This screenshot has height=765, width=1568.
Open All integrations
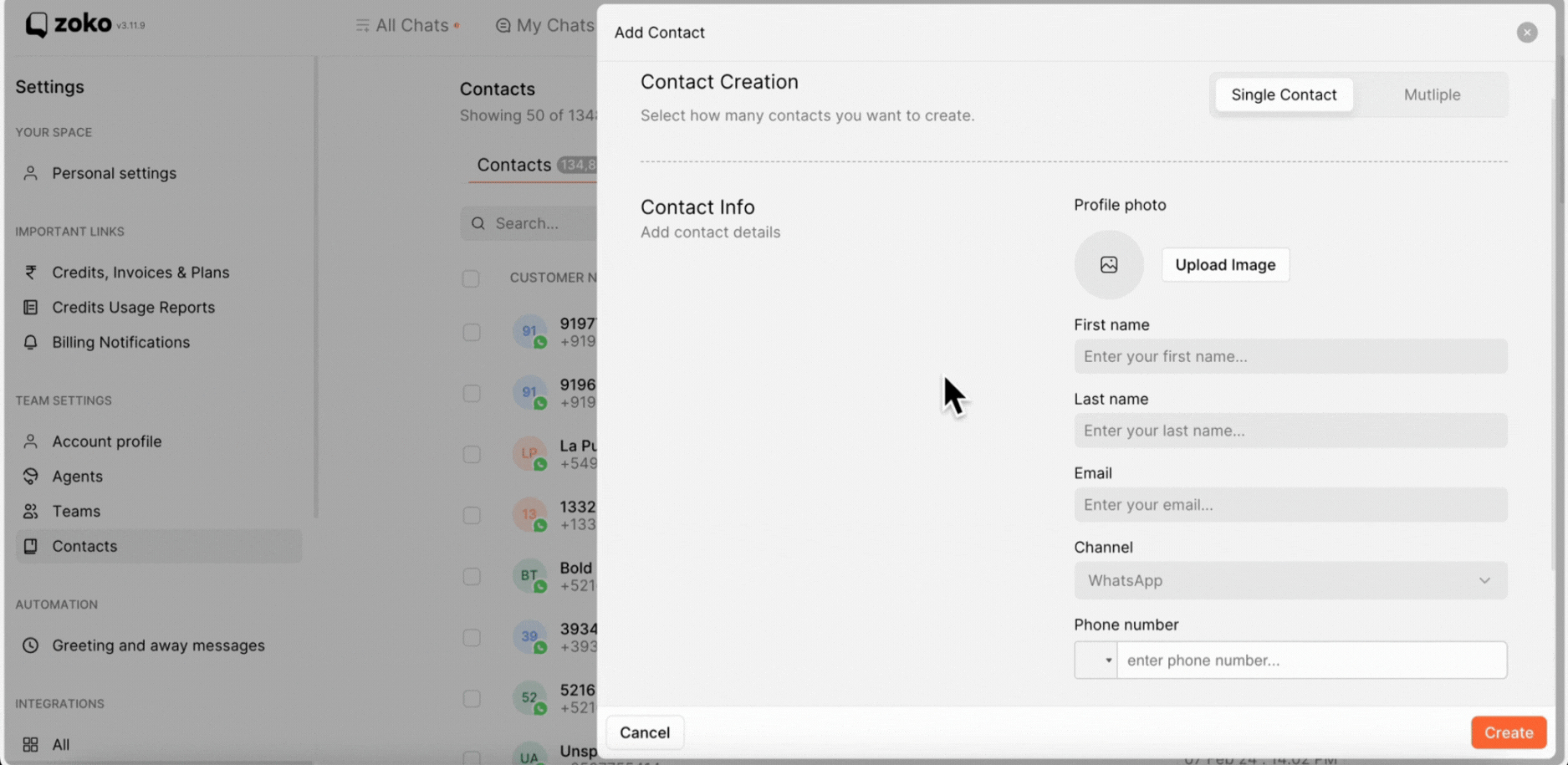[61, 744]
